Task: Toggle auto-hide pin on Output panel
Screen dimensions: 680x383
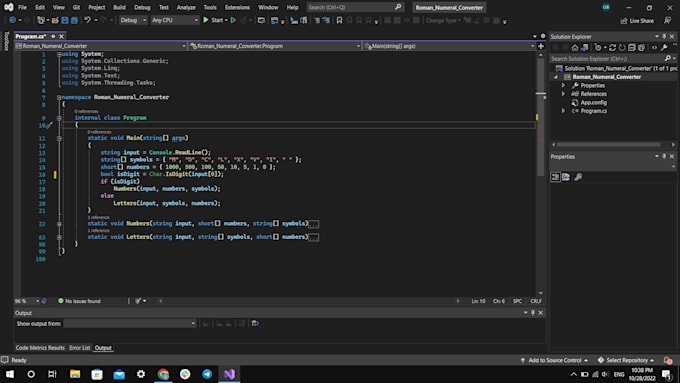Action: 533,313
